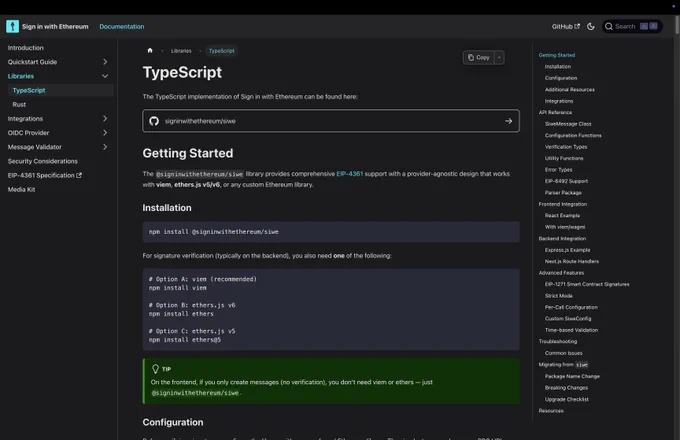This screenshot has width=680, height=440.
Task: Open the signinwithethereum/siwe repository card
Action: point(331,121)
